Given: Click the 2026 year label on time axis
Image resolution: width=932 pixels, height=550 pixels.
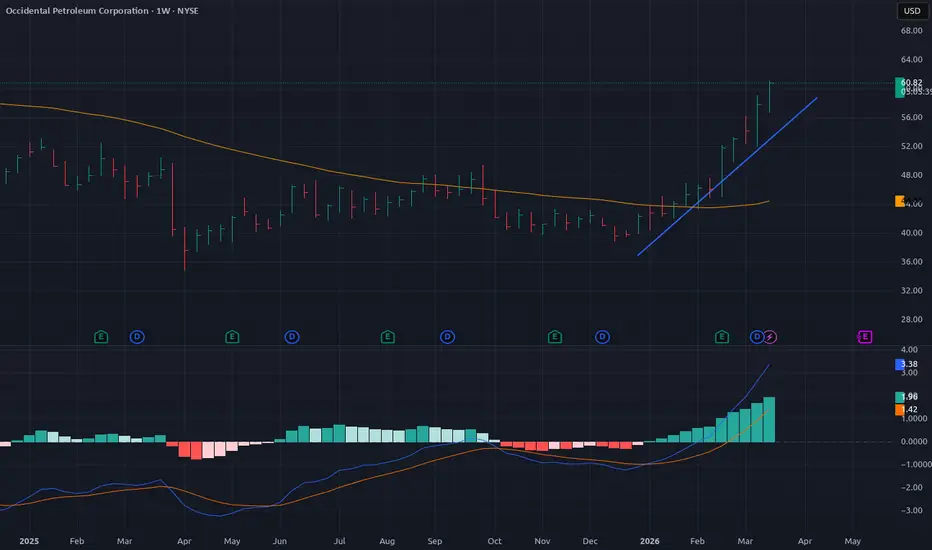Looking at the screenshot, I should tap(650, 541).
